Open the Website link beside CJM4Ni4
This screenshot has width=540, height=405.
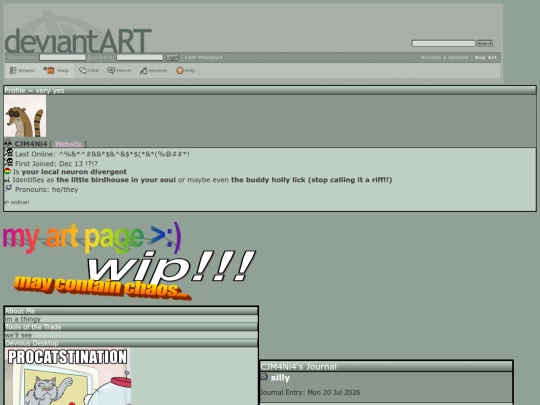(68, 144)
